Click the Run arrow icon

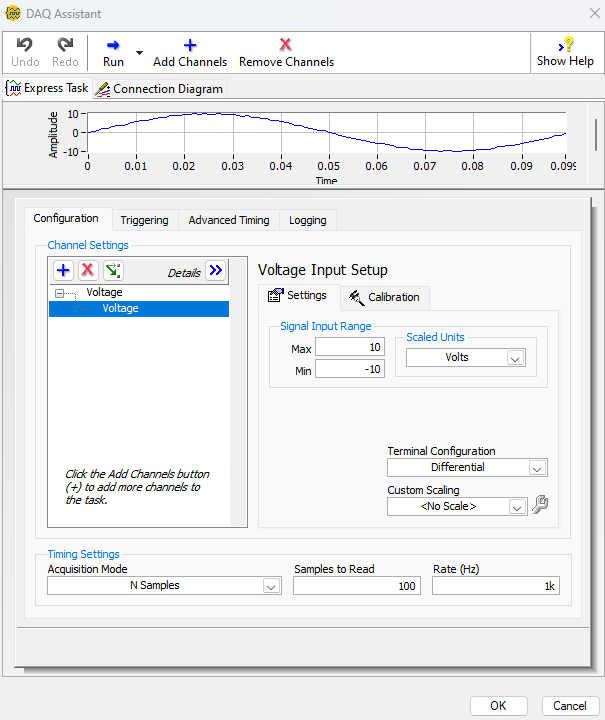113,45
